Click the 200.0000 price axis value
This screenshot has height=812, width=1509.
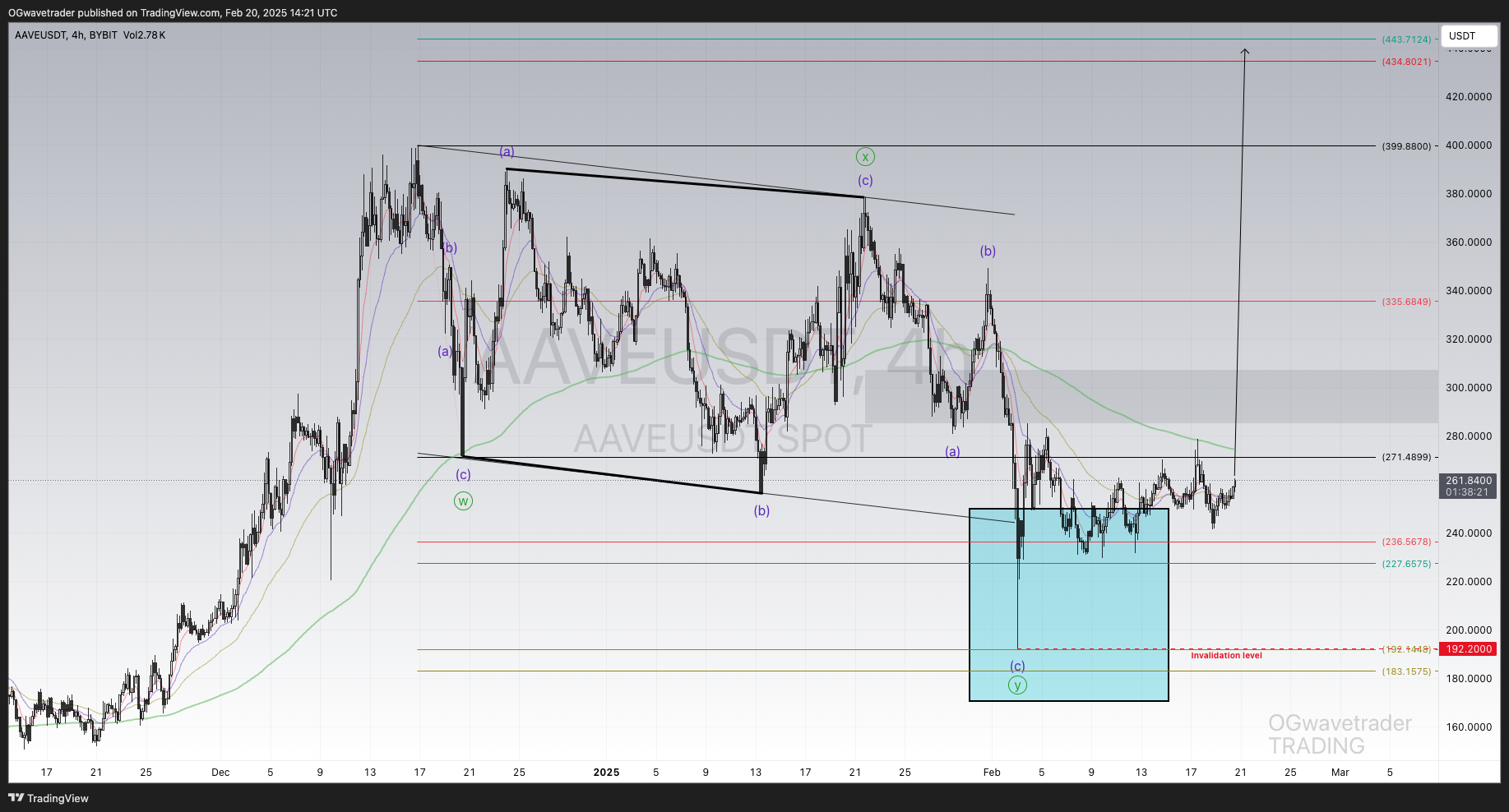pos(1469,630)
